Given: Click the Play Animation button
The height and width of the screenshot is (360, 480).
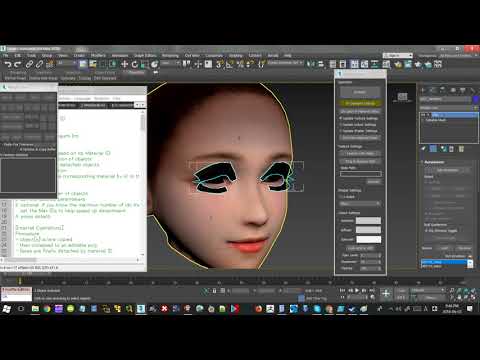Looking at the screenshot, I should [x=357, y=290].
